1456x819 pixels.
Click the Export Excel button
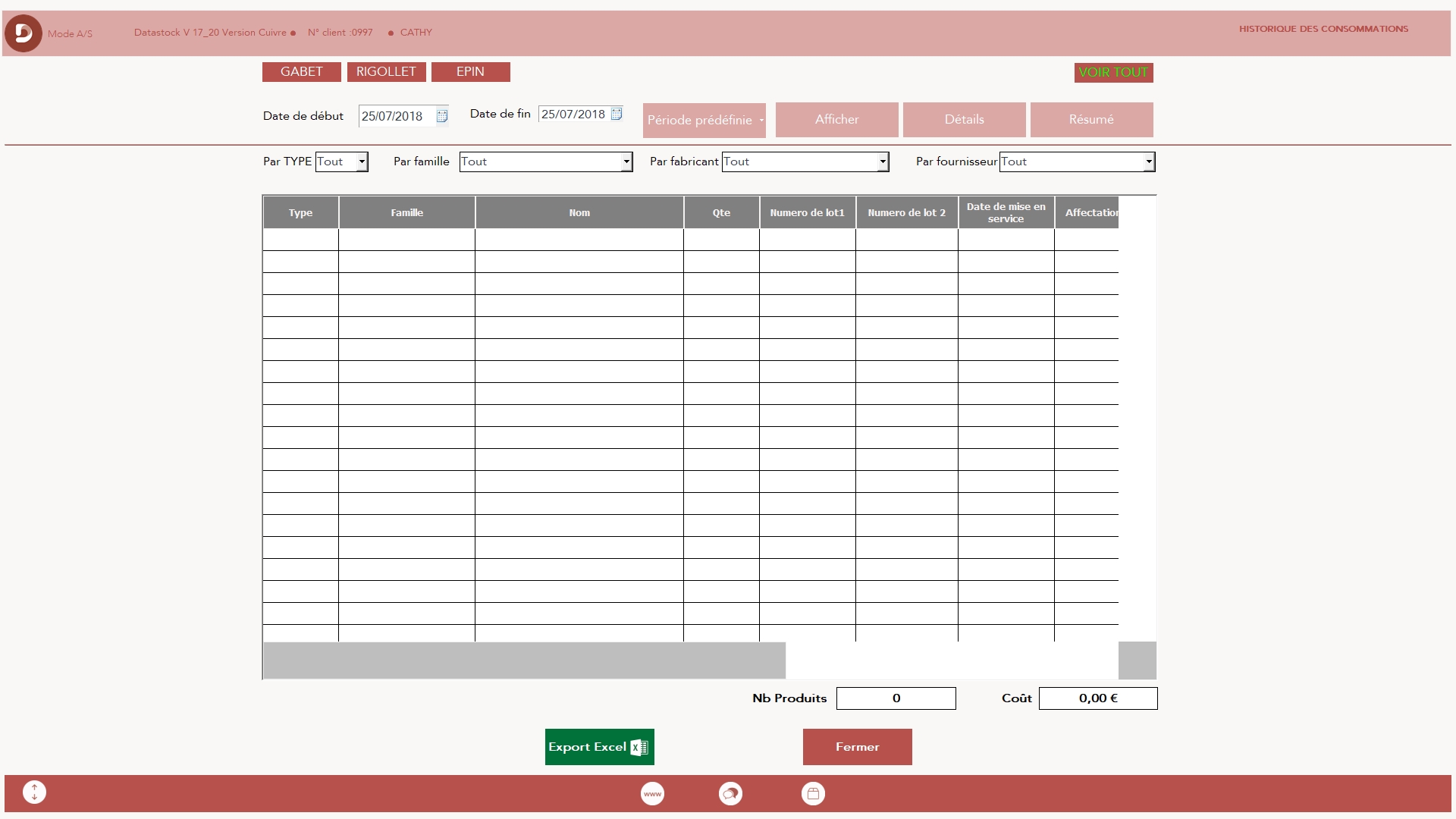(599, 746)
